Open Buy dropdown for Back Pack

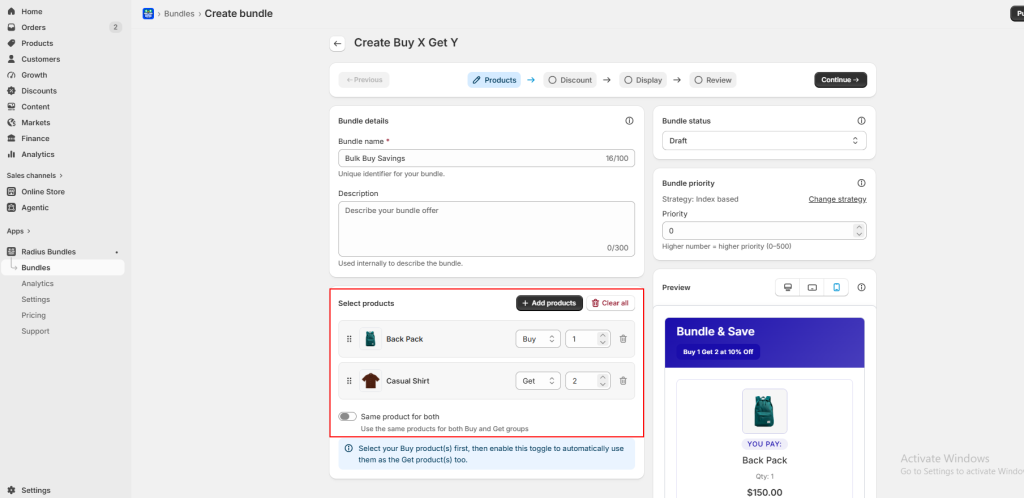[537, 339]
